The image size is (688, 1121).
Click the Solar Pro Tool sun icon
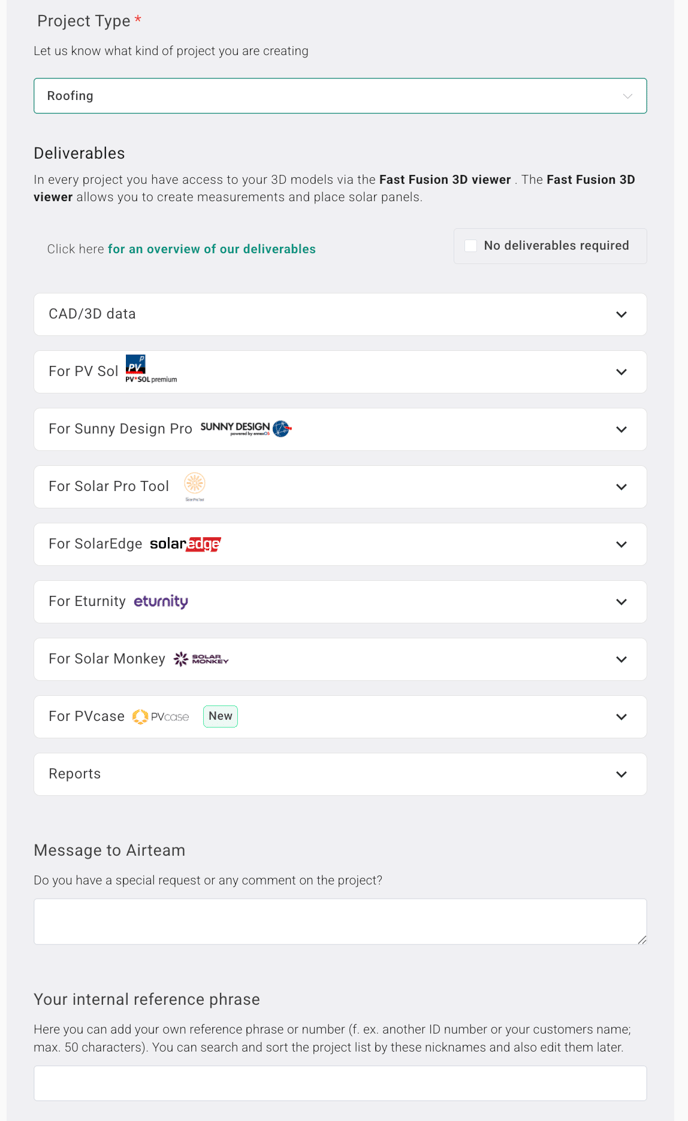[x=195, y=486]
